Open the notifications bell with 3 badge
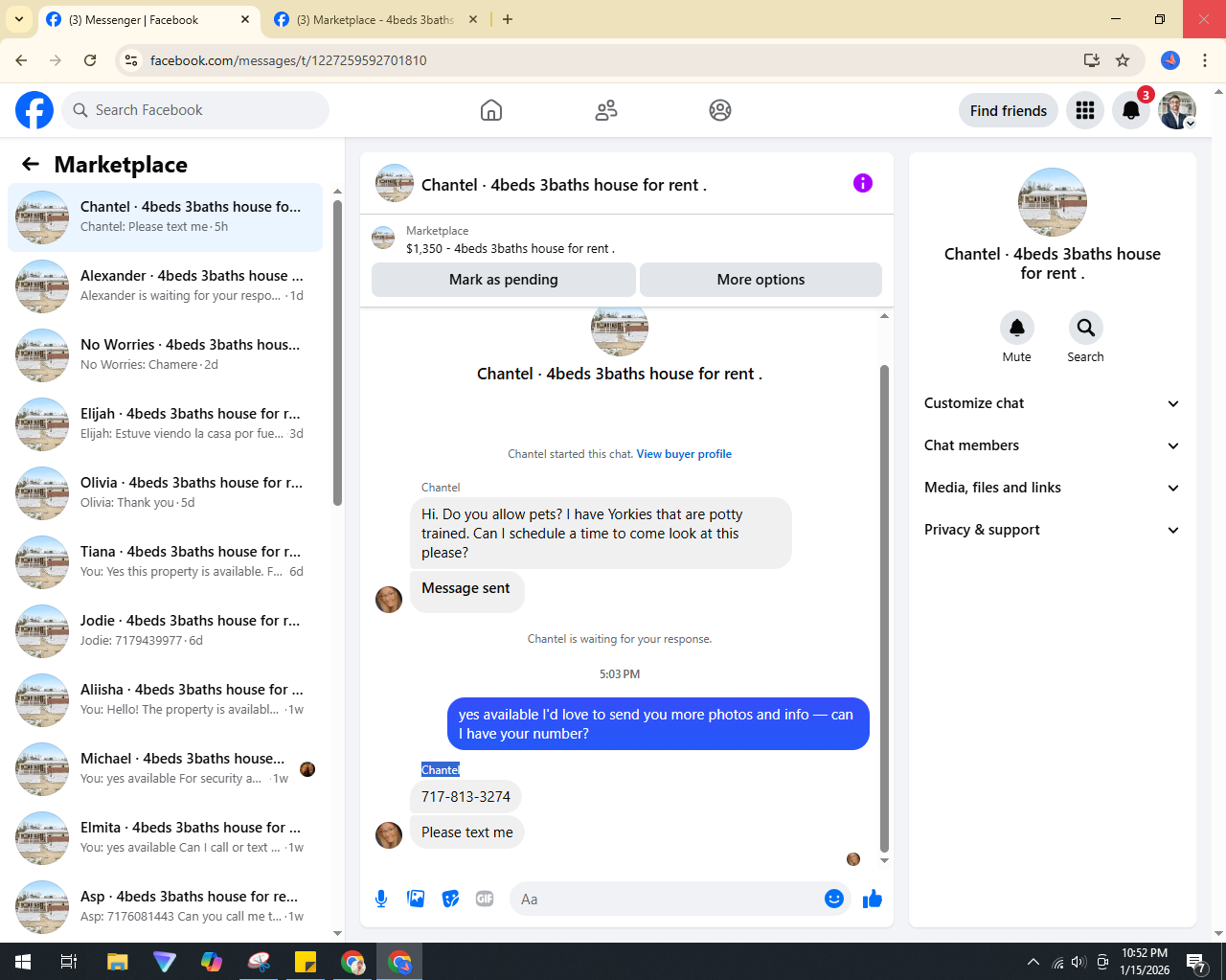Image resolution: width=1226 pixels, height=980 pixels. (x=1131, y=110)
